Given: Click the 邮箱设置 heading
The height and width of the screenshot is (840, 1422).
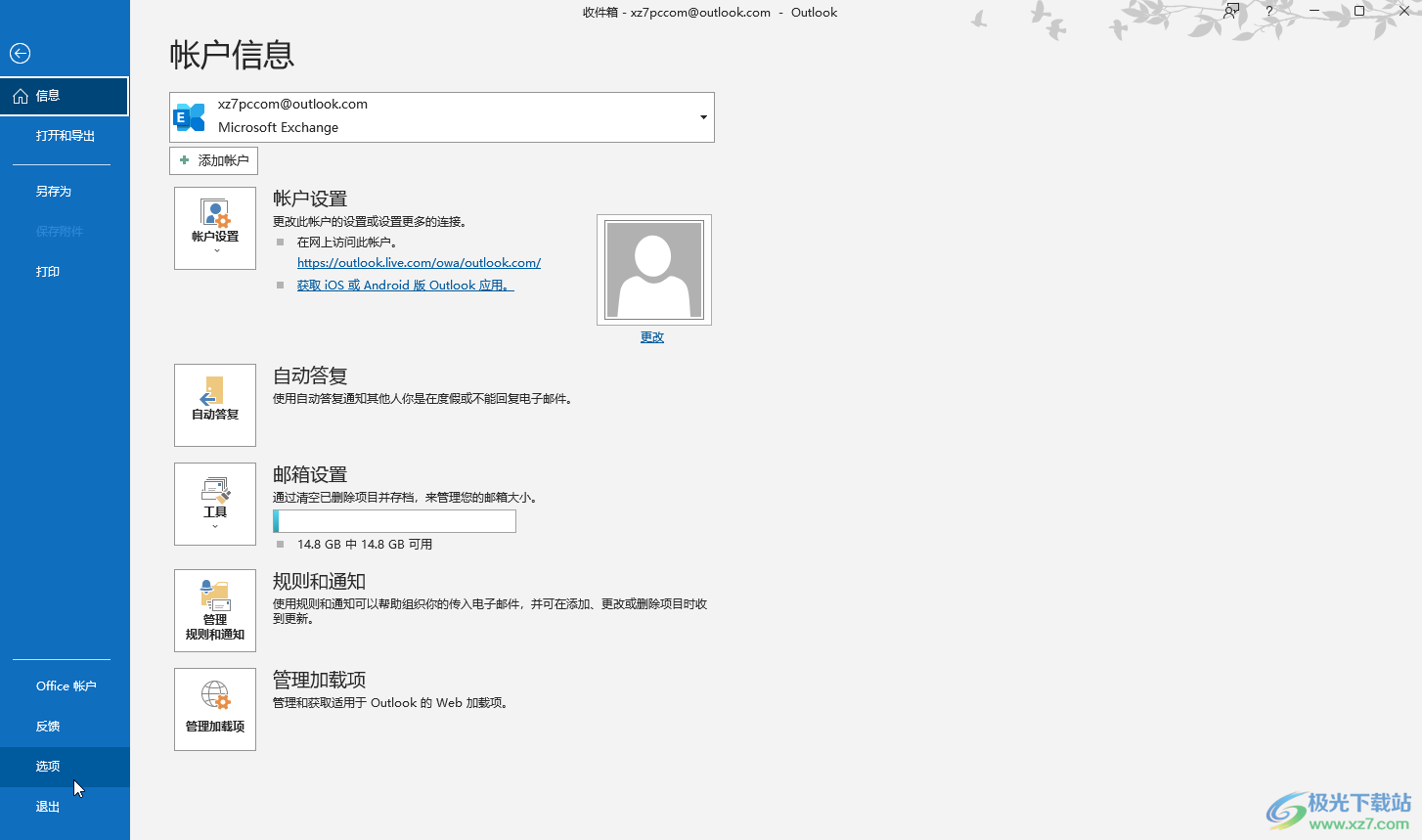Looking at the screenshot, I should (x=310, y=474).
